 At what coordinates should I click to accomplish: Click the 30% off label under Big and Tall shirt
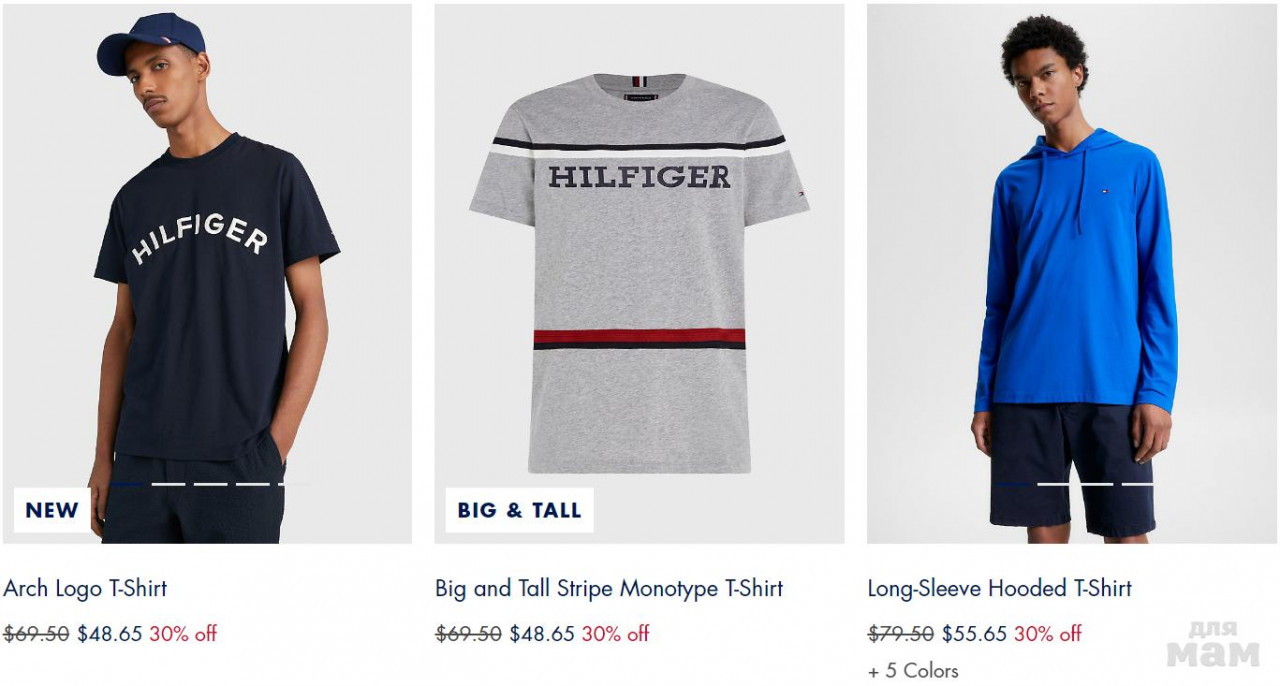(x=615, y=633)
